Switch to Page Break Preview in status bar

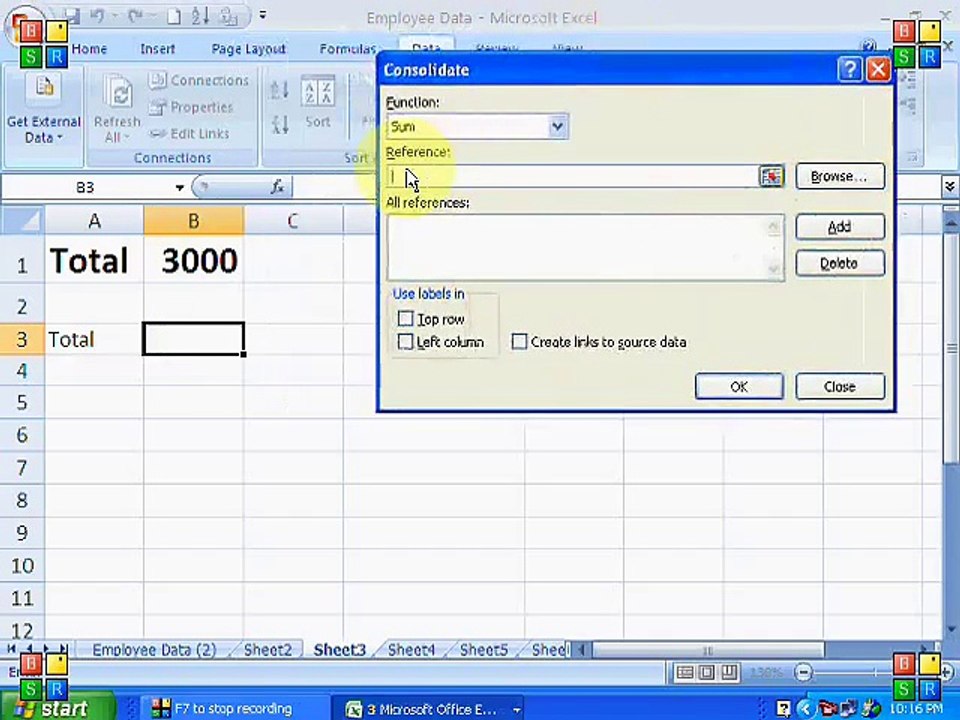tap(729, 673)
